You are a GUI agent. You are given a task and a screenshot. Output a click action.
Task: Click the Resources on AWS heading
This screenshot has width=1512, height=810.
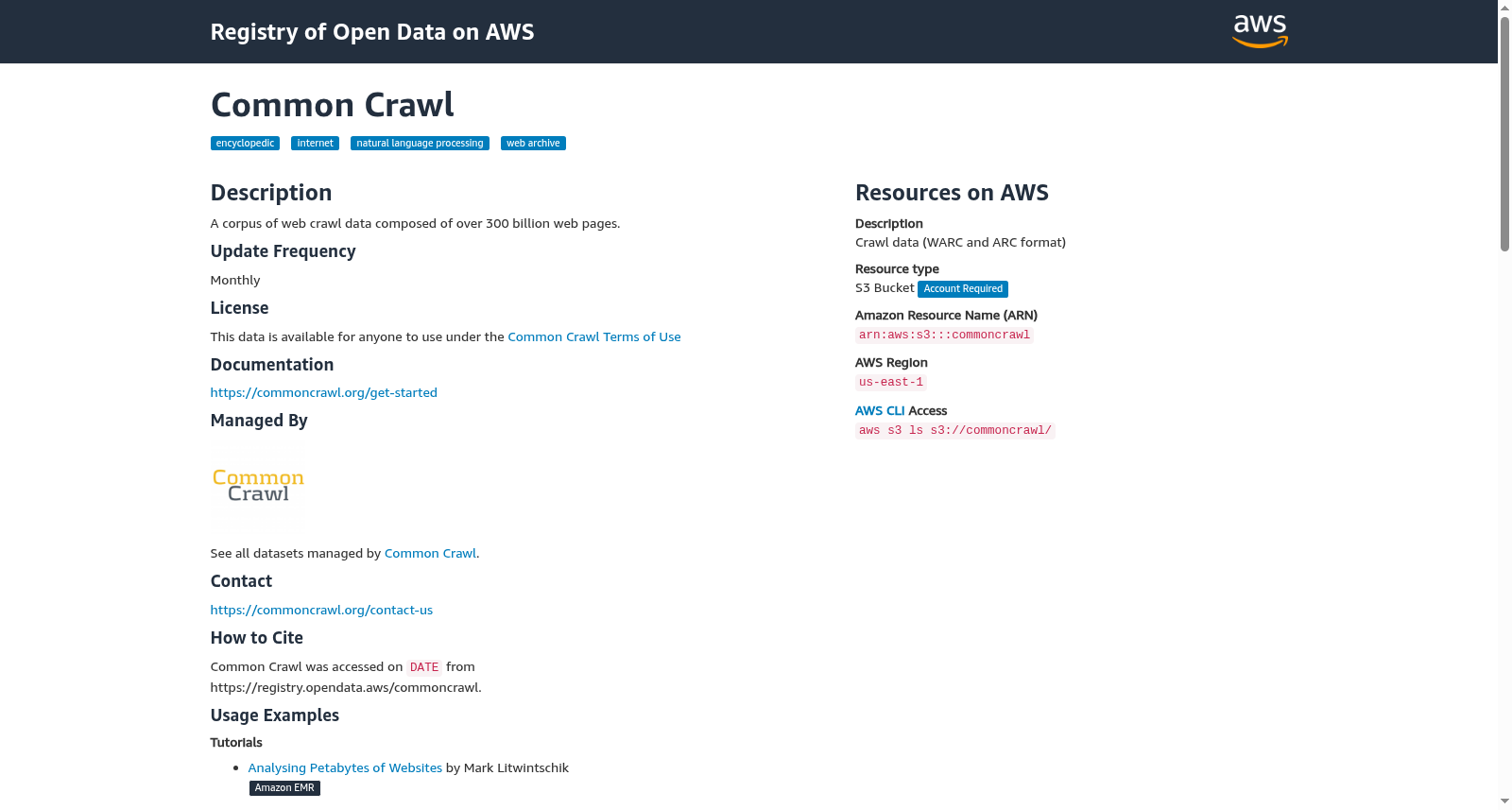[952, 193]
